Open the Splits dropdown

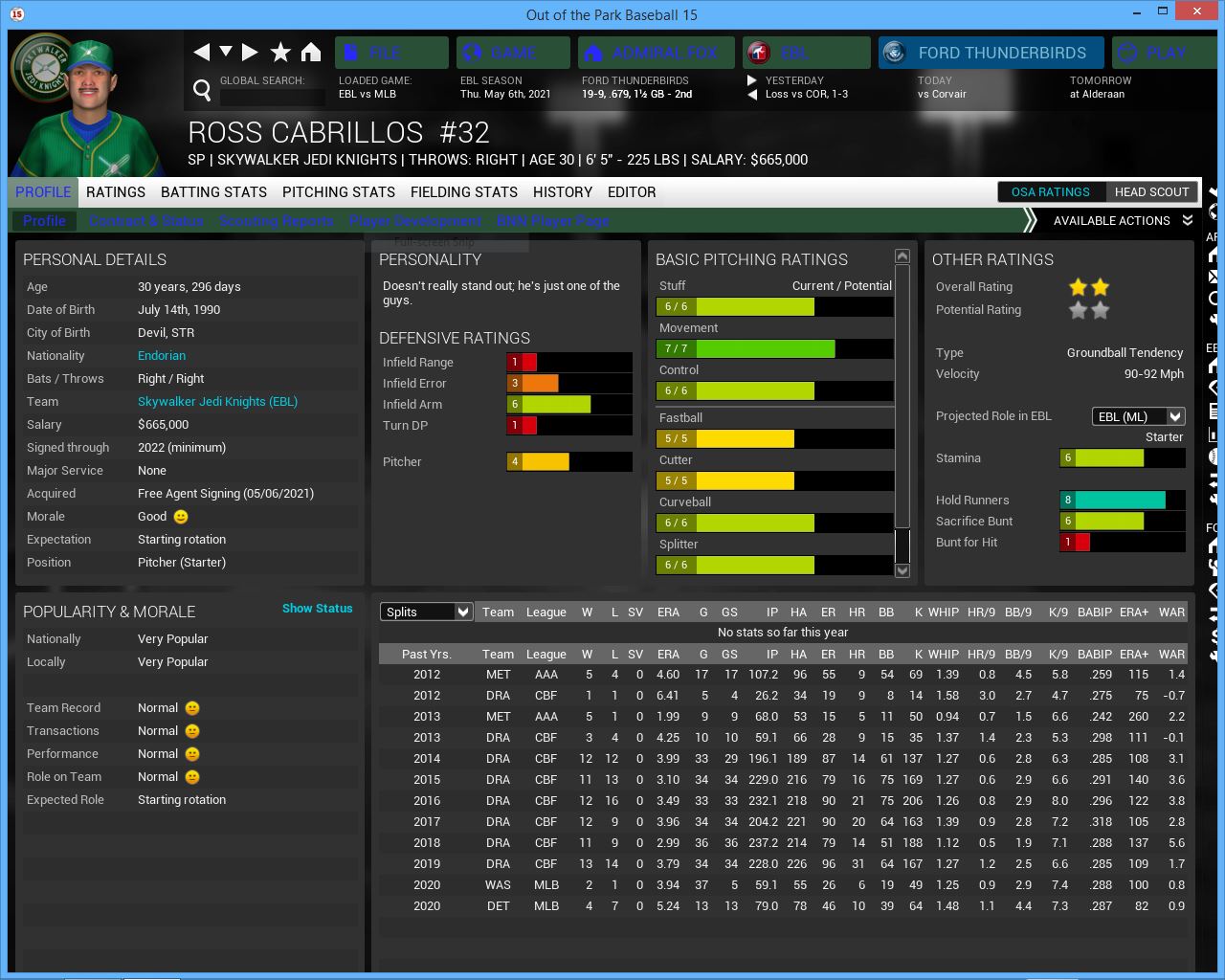coord(427,612)
